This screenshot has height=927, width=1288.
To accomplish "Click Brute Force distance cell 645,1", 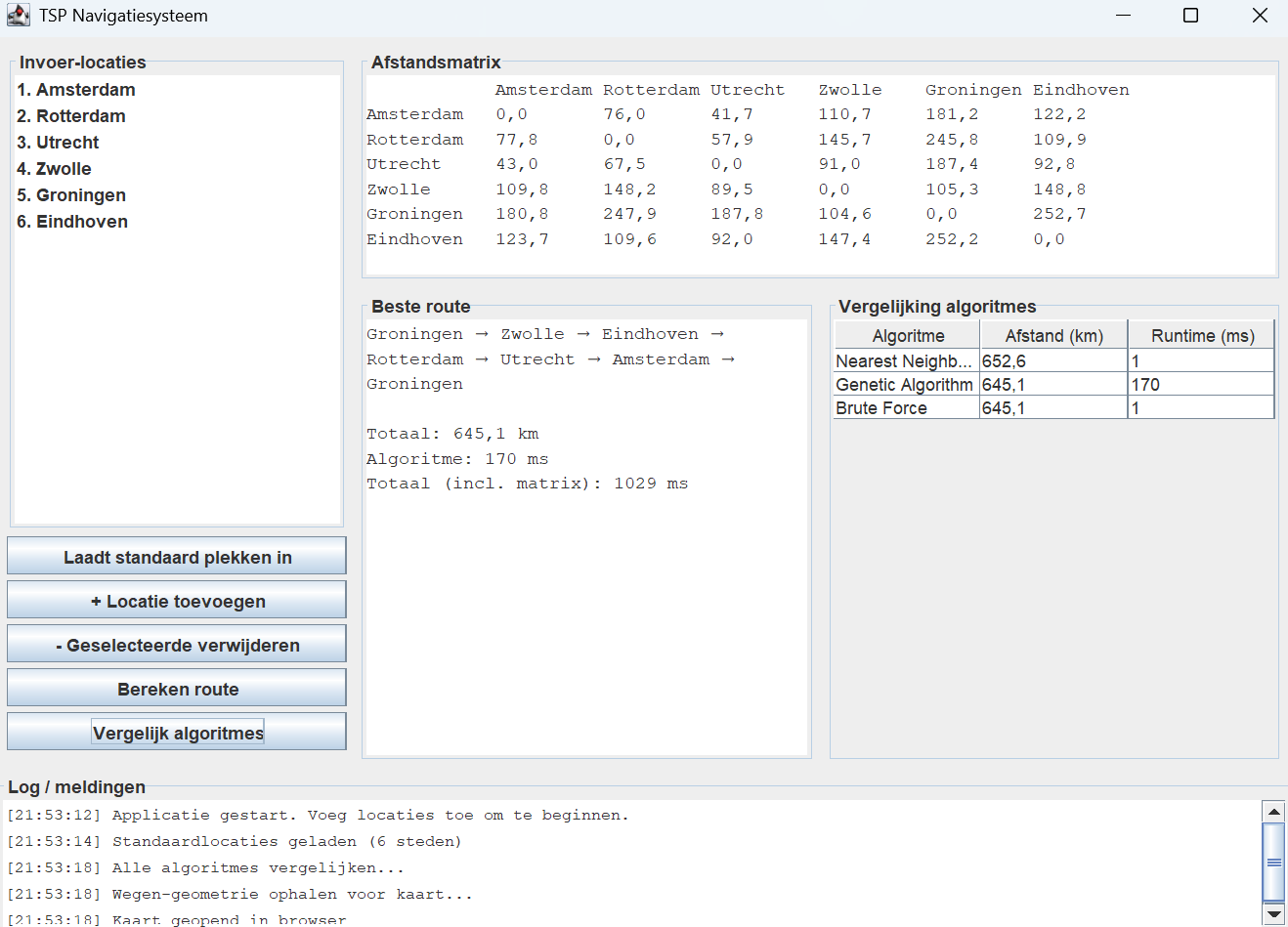I will (x=1053, y=408).
